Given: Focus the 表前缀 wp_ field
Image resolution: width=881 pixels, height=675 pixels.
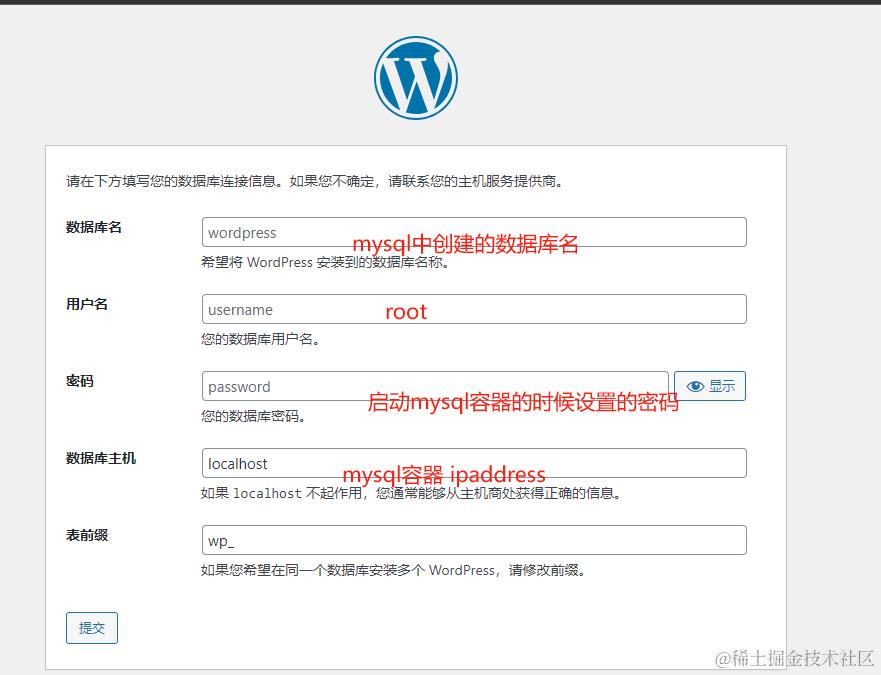Looking at the screenshot, I should (474, 540).
